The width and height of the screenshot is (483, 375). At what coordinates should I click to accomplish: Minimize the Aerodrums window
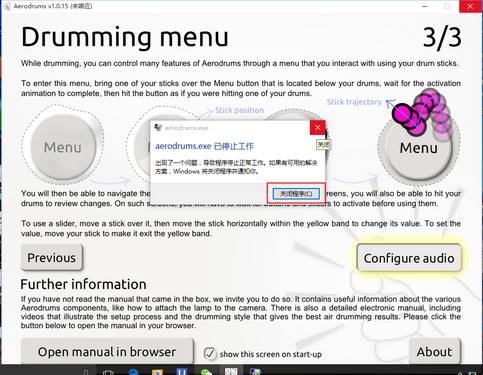coord(424,6)
